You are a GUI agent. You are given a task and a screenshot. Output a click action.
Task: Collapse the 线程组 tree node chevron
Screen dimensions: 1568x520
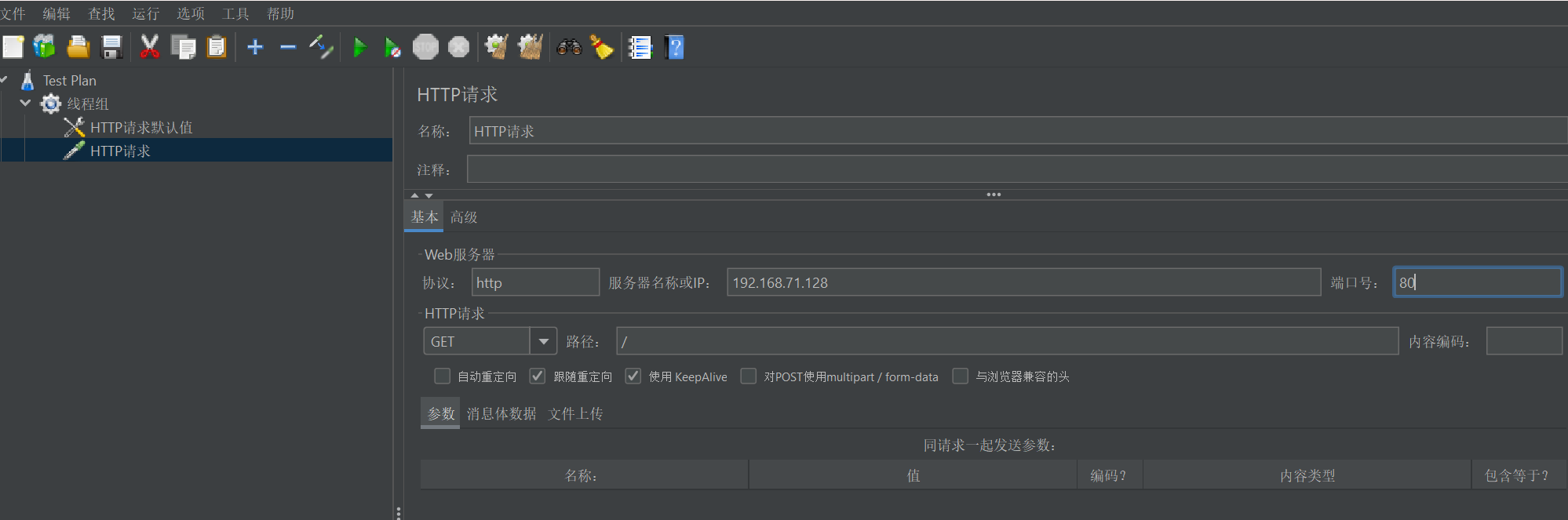tap(26, 103)
